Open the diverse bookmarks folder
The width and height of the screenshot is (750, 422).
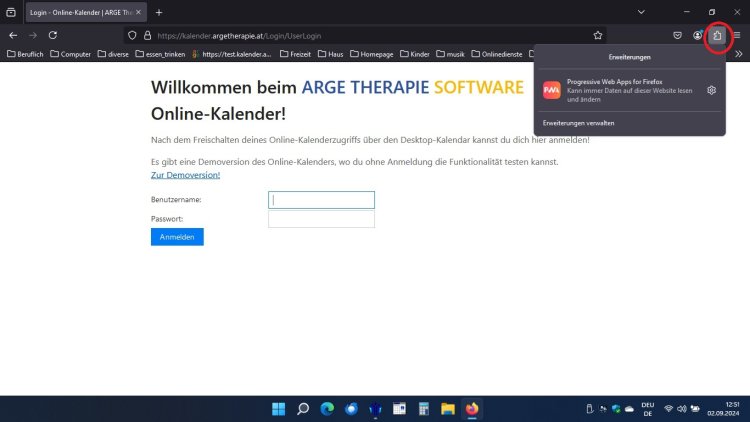coord(113,54)
